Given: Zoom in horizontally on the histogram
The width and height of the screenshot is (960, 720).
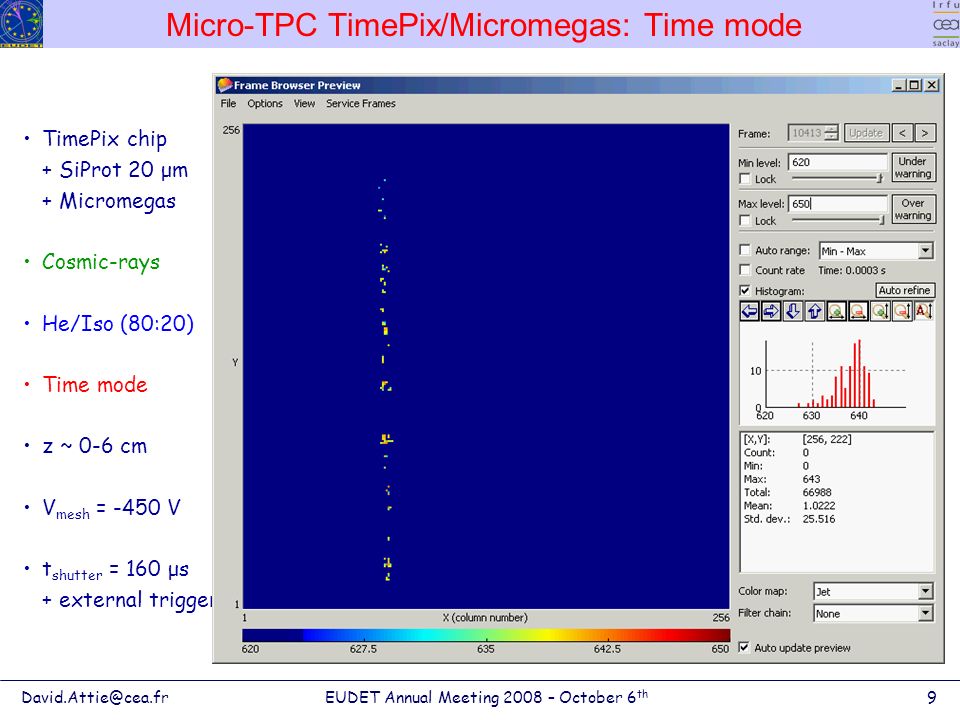Looking at the screenshot, I should pos(836,311).
